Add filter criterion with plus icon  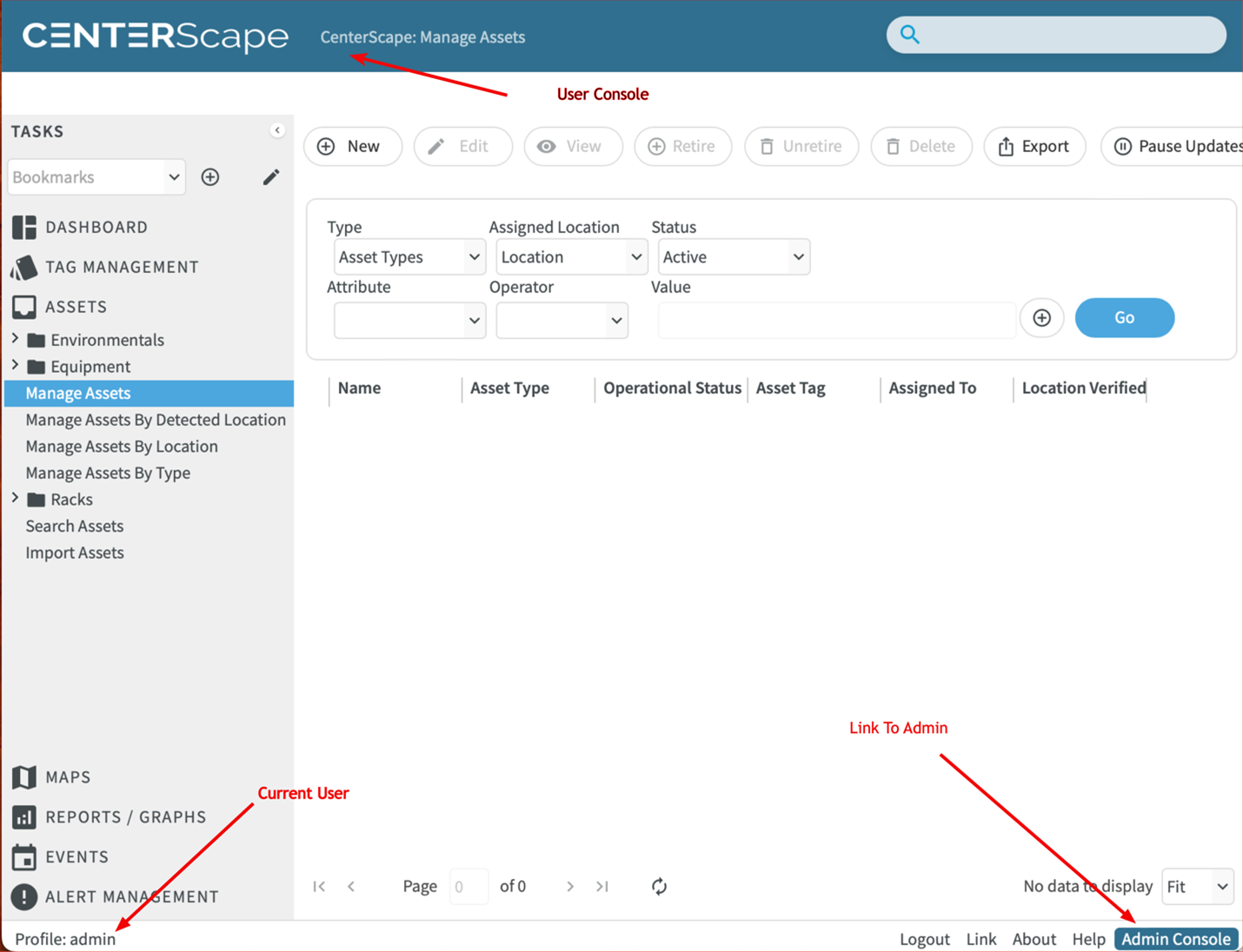coord(1041,318)
